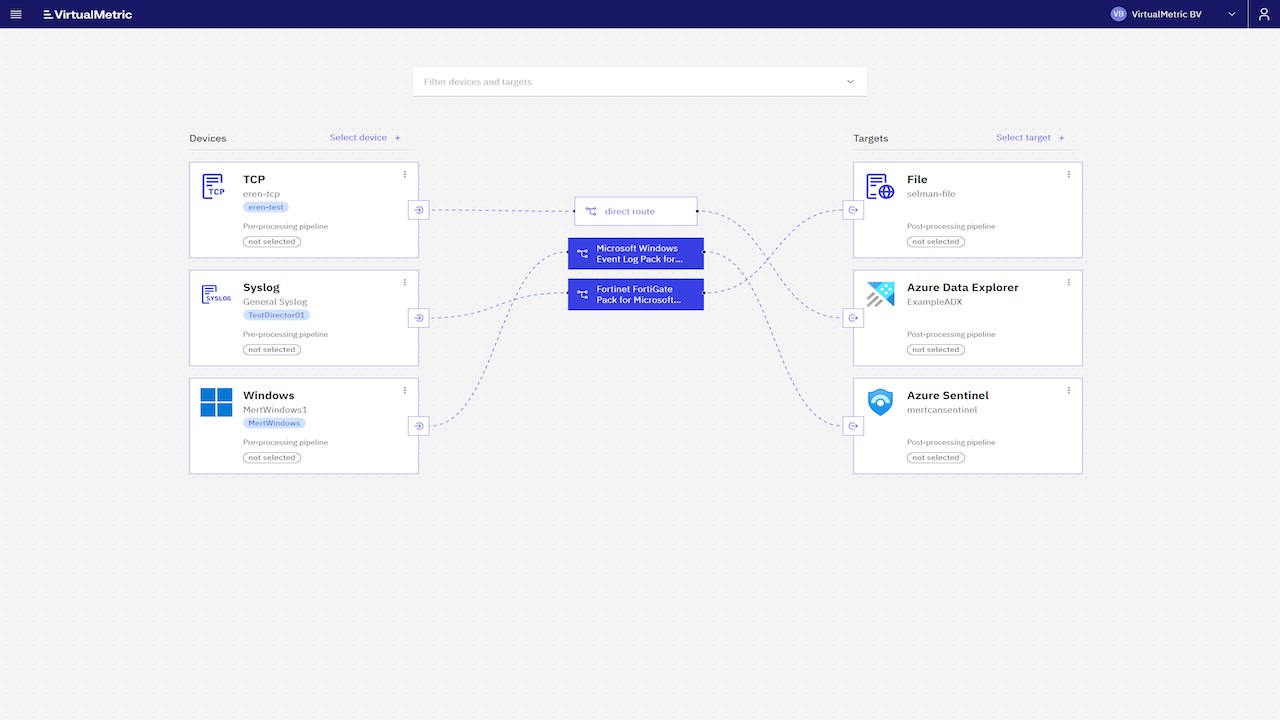The image size is (1280, 720).
Task: Open the TCP device three-dot menu
Action: [405, 174]
